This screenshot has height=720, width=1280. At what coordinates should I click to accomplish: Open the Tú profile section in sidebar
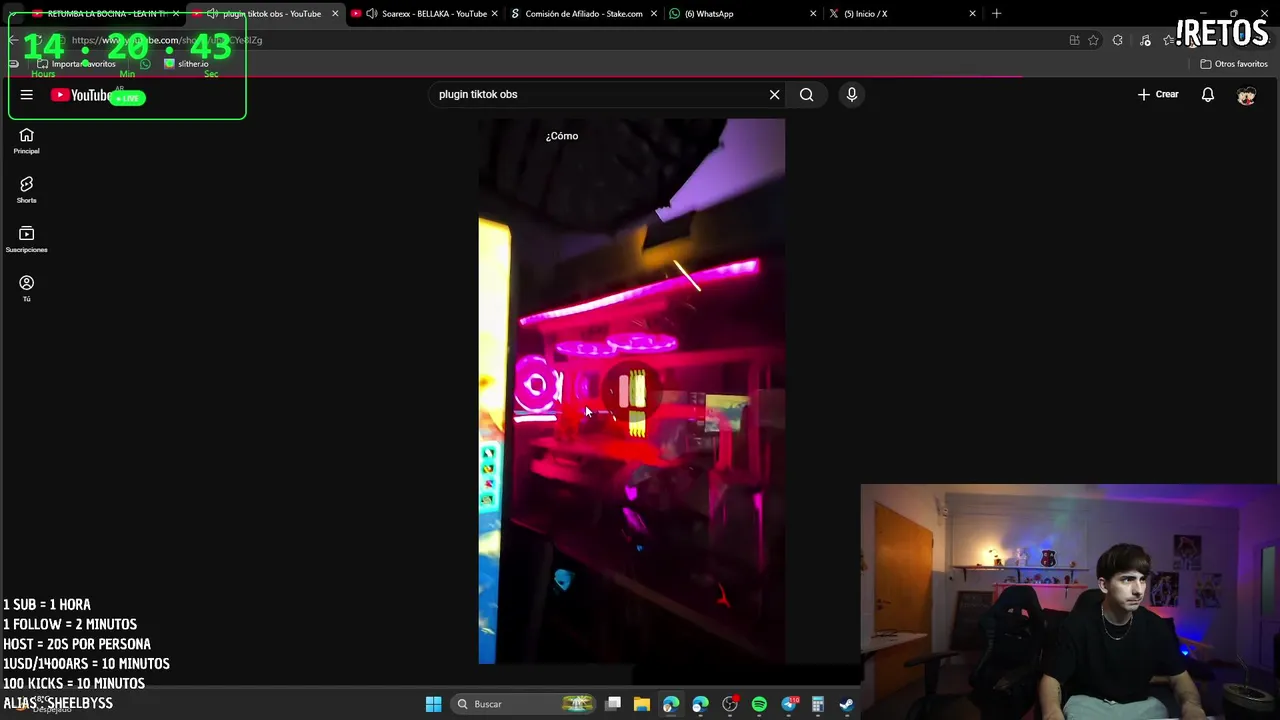coord(26,288)
